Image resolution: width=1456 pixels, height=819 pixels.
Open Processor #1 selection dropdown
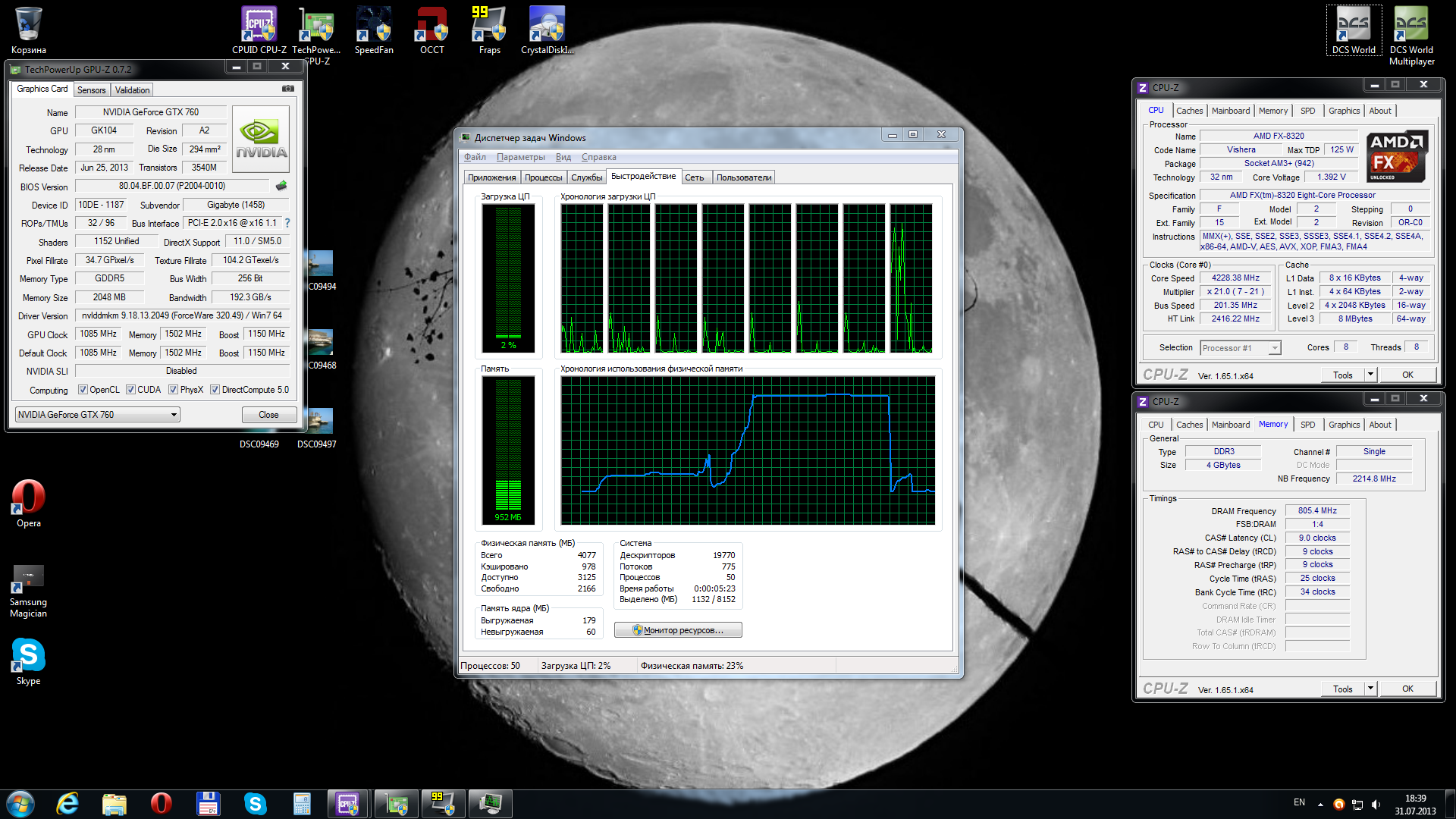(x=1241, y=348)
